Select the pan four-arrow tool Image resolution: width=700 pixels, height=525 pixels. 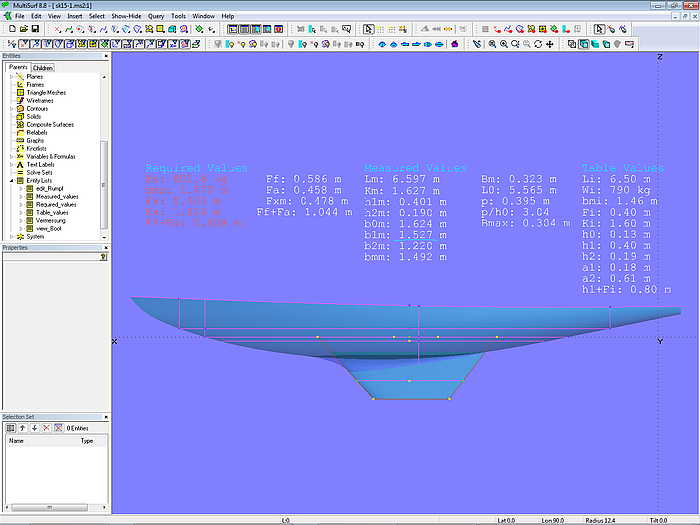click(550, 44)
